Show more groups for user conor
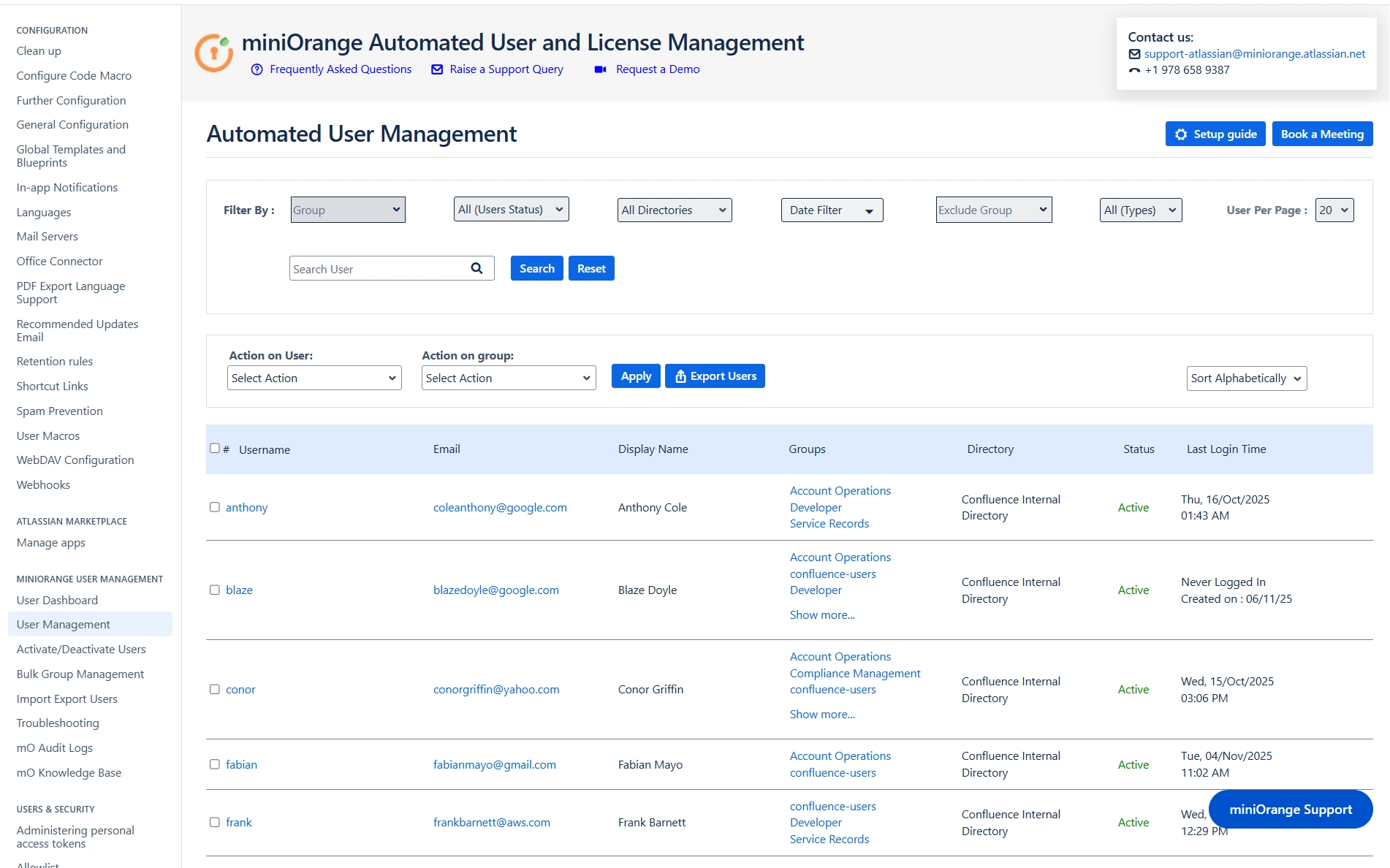 (x=821, y=714)
